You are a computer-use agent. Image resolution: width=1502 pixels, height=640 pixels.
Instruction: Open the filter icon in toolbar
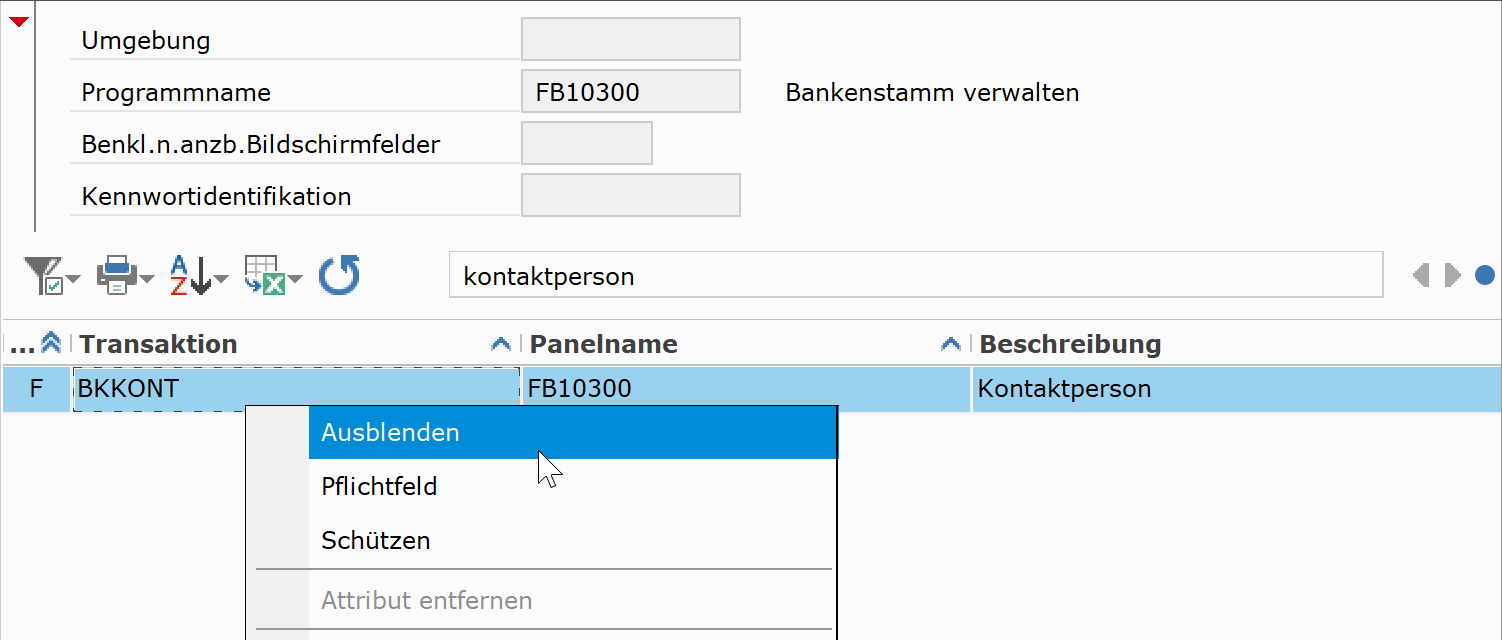pos(44,275)
